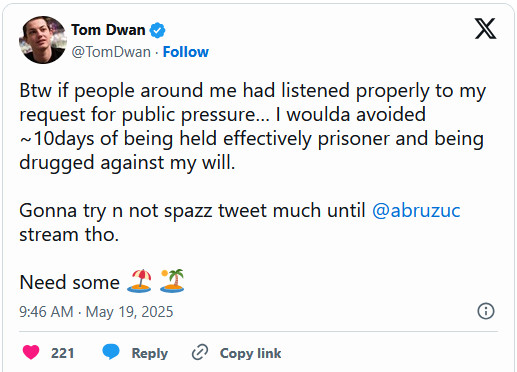Image resolution: width=517 pixels, height=372 pixels.
Task: Click the blue verified badge
Action: click(157, 30)
